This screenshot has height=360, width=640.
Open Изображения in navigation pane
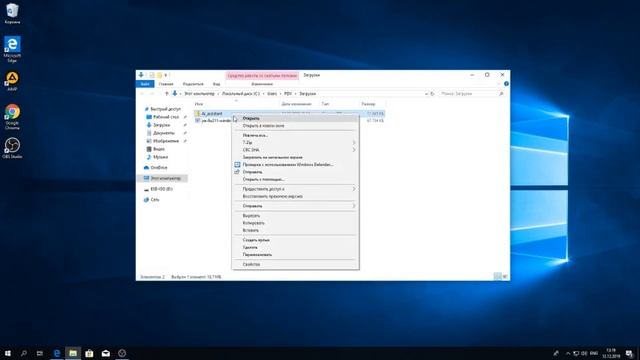(165, 141)
